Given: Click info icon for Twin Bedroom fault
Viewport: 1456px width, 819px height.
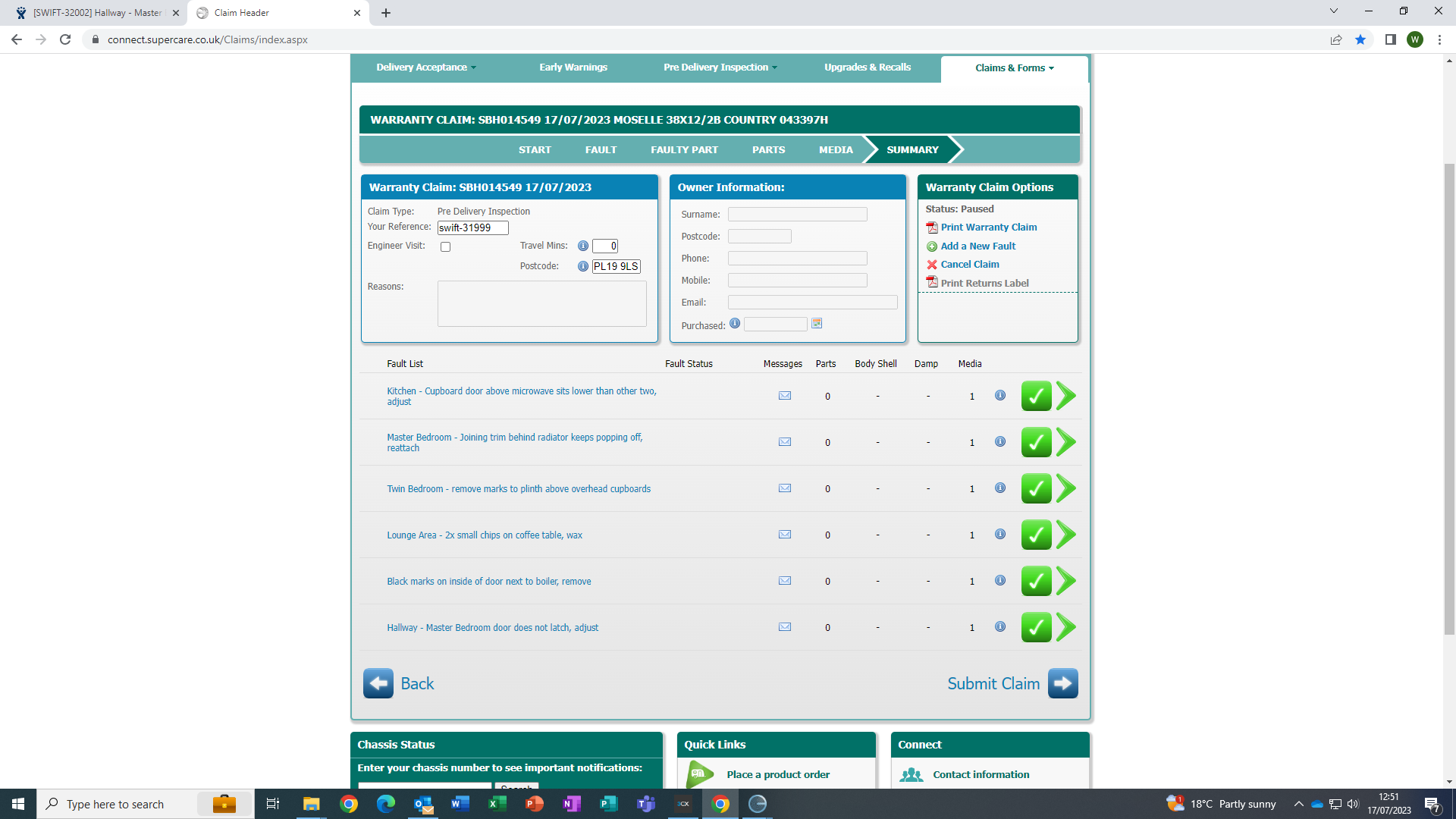Looking at the screenshot, I should tap(1000, 488).
